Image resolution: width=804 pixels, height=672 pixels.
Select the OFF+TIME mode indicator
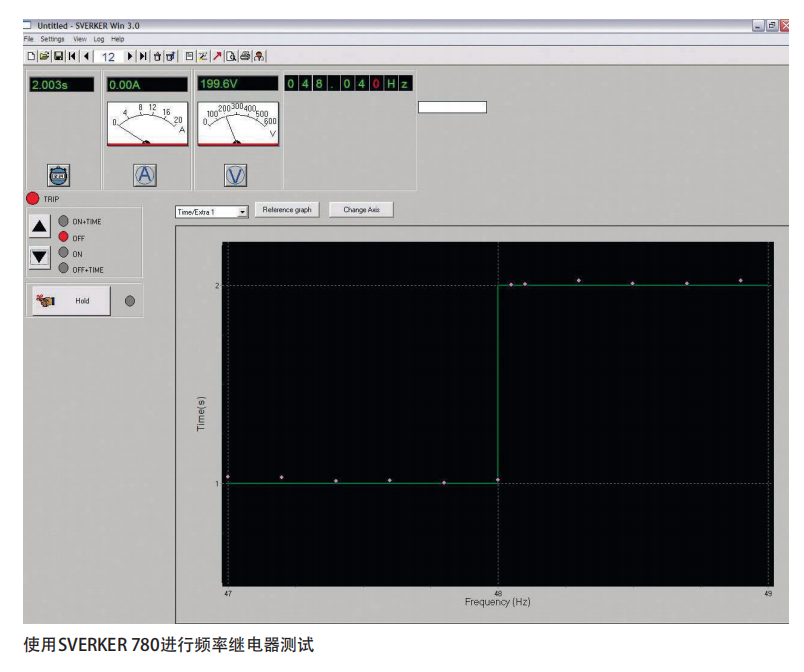point(64,269)
